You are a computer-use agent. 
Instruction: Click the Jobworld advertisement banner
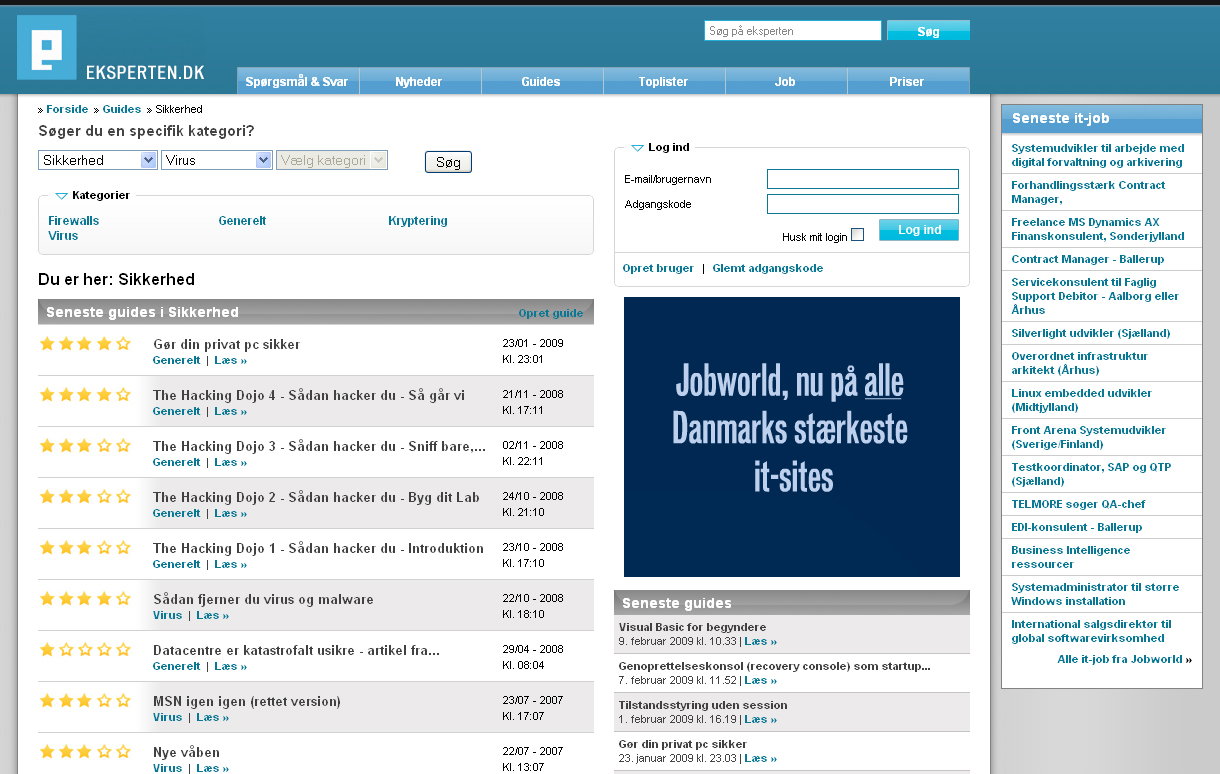791,437
